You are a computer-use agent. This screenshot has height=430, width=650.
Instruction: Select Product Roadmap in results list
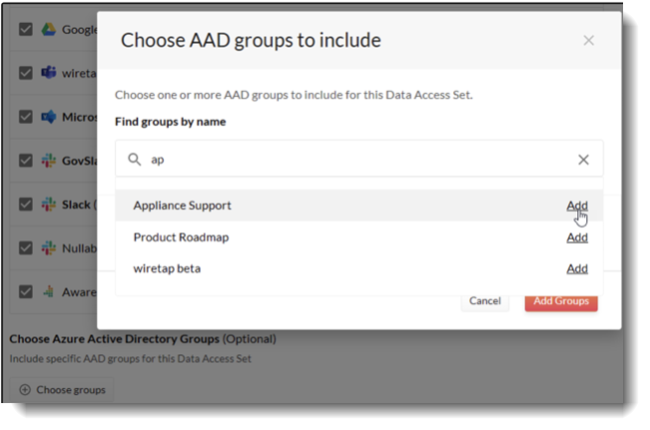tap(180, 237)
